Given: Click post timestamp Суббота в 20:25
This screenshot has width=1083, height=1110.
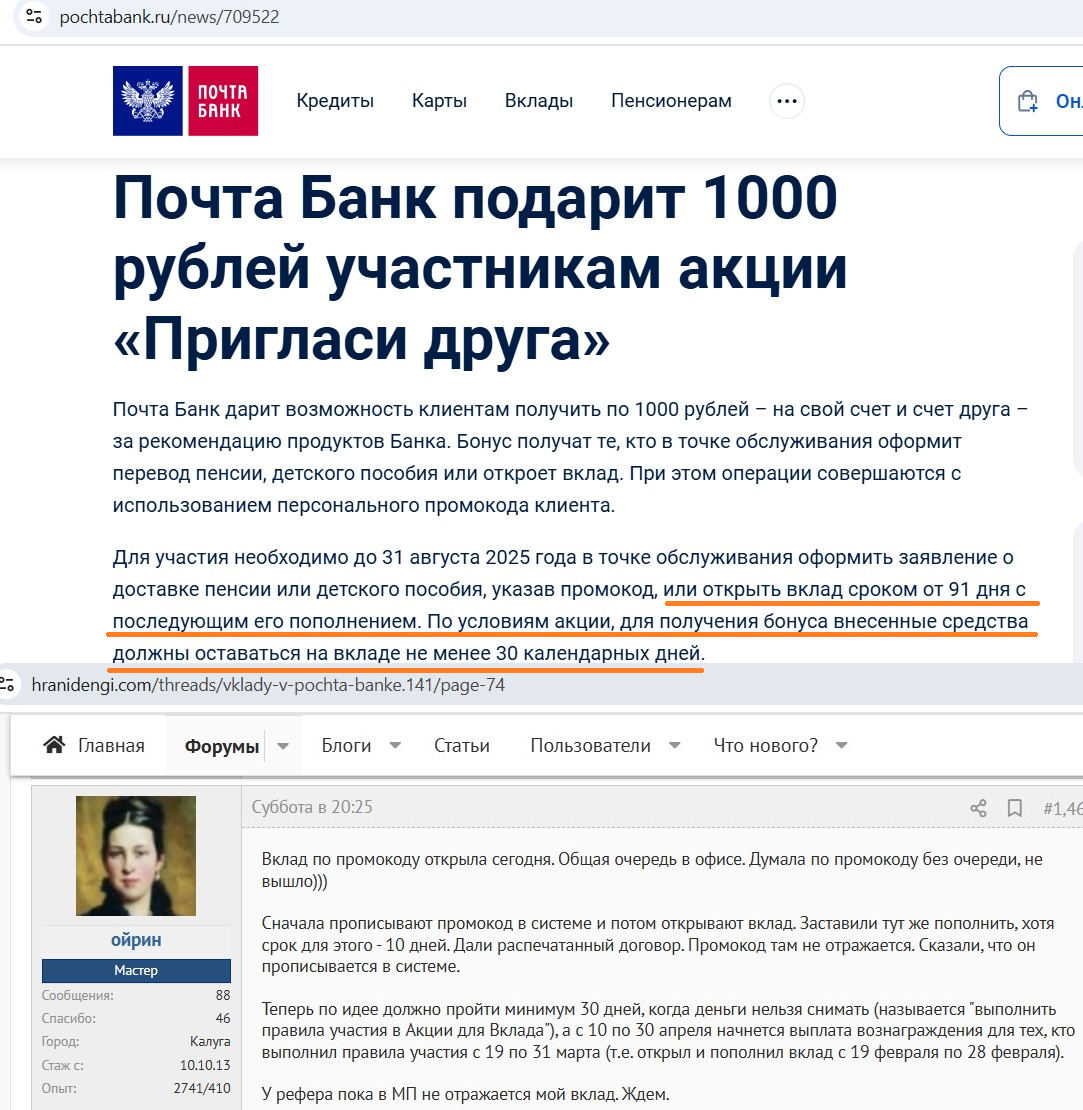Looking at the screenshot, I should coord(312,807).
